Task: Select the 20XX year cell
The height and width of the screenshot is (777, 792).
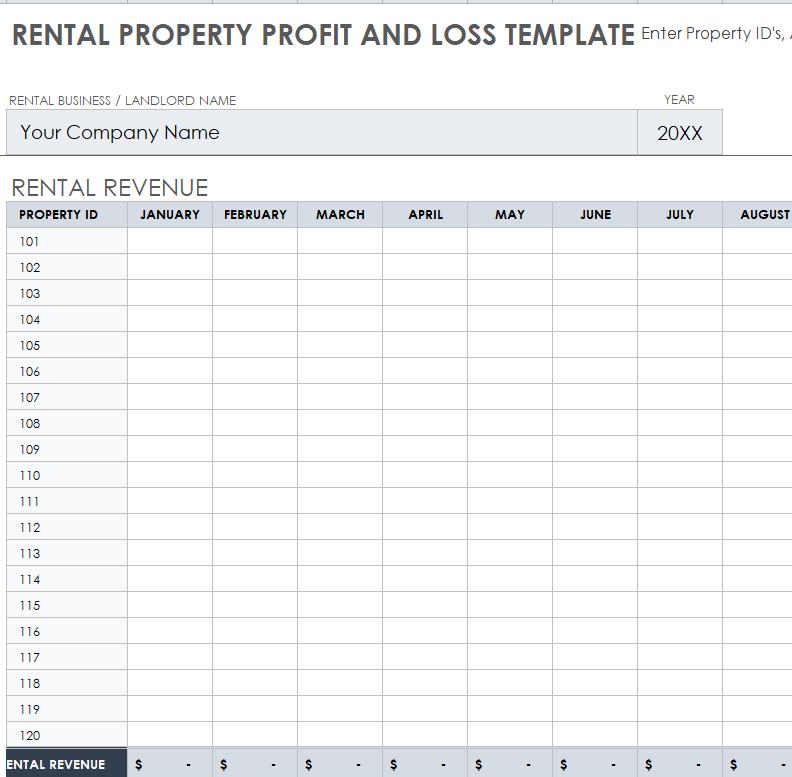Action: click(679, 133)
